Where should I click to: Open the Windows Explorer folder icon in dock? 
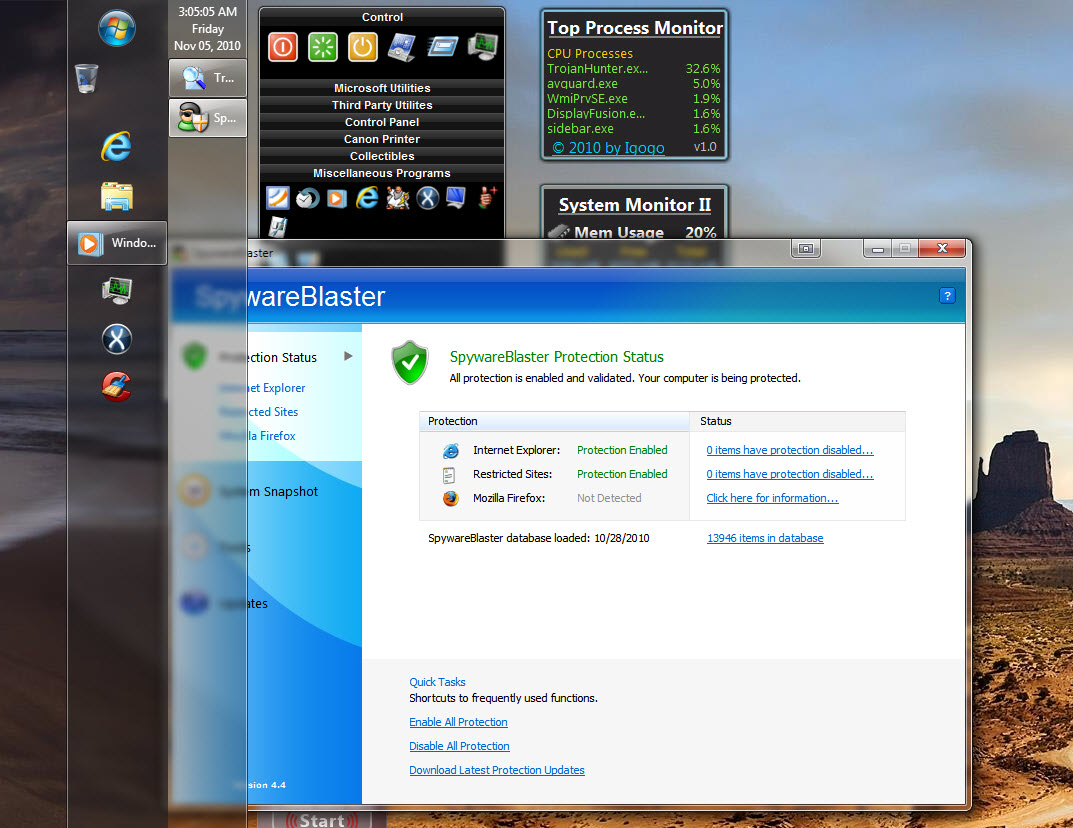pos(117,196)
